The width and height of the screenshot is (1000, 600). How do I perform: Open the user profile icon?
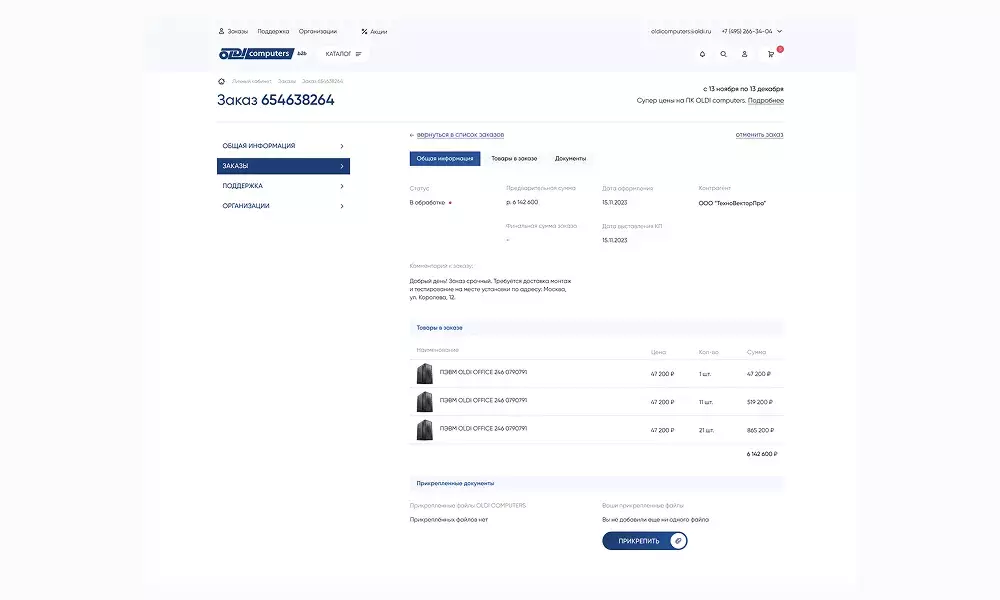click(x=745, y=54)
